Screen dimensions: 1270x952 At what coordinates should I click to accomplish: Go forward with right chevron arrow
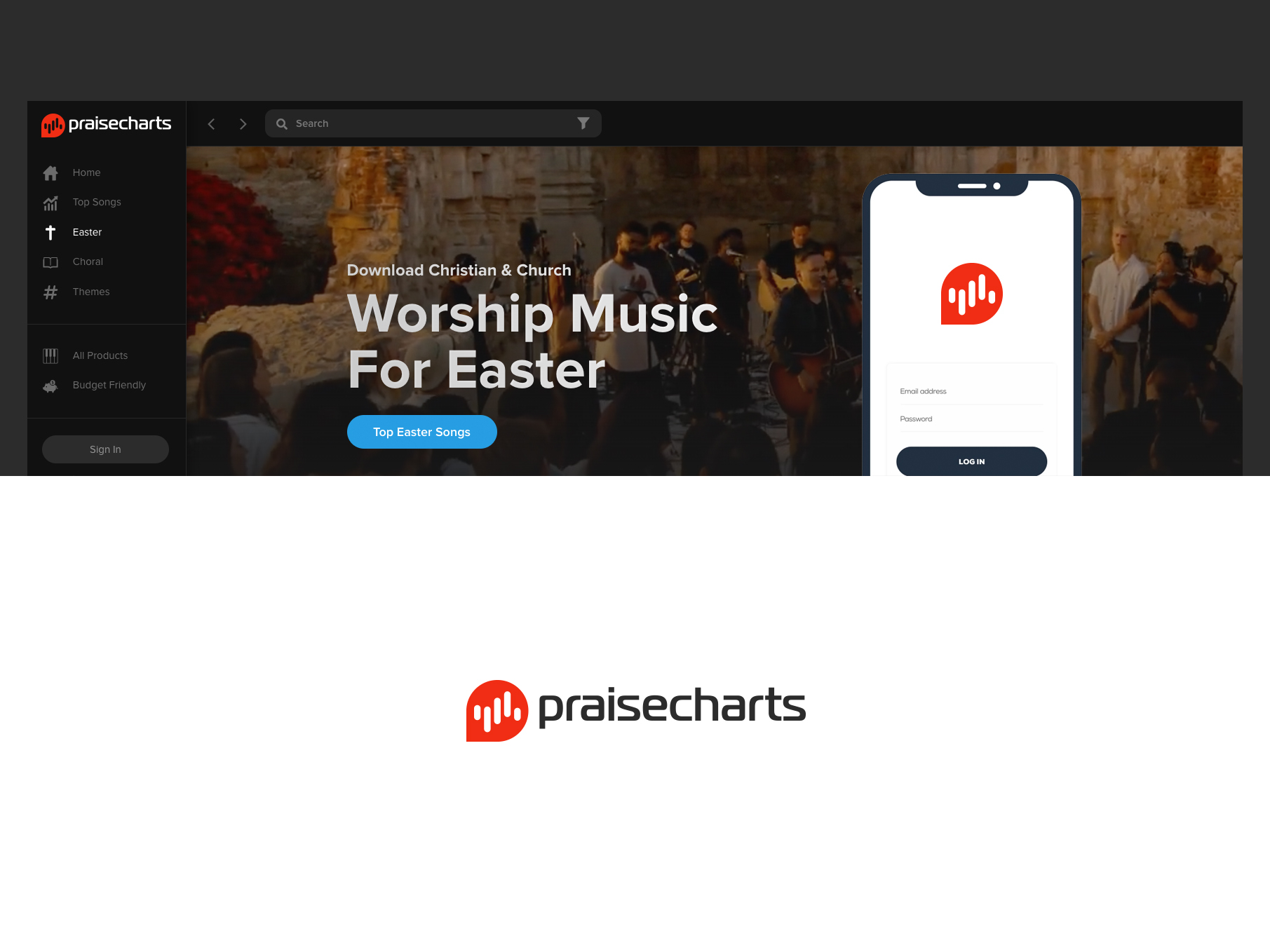click(x=243, y=124)
